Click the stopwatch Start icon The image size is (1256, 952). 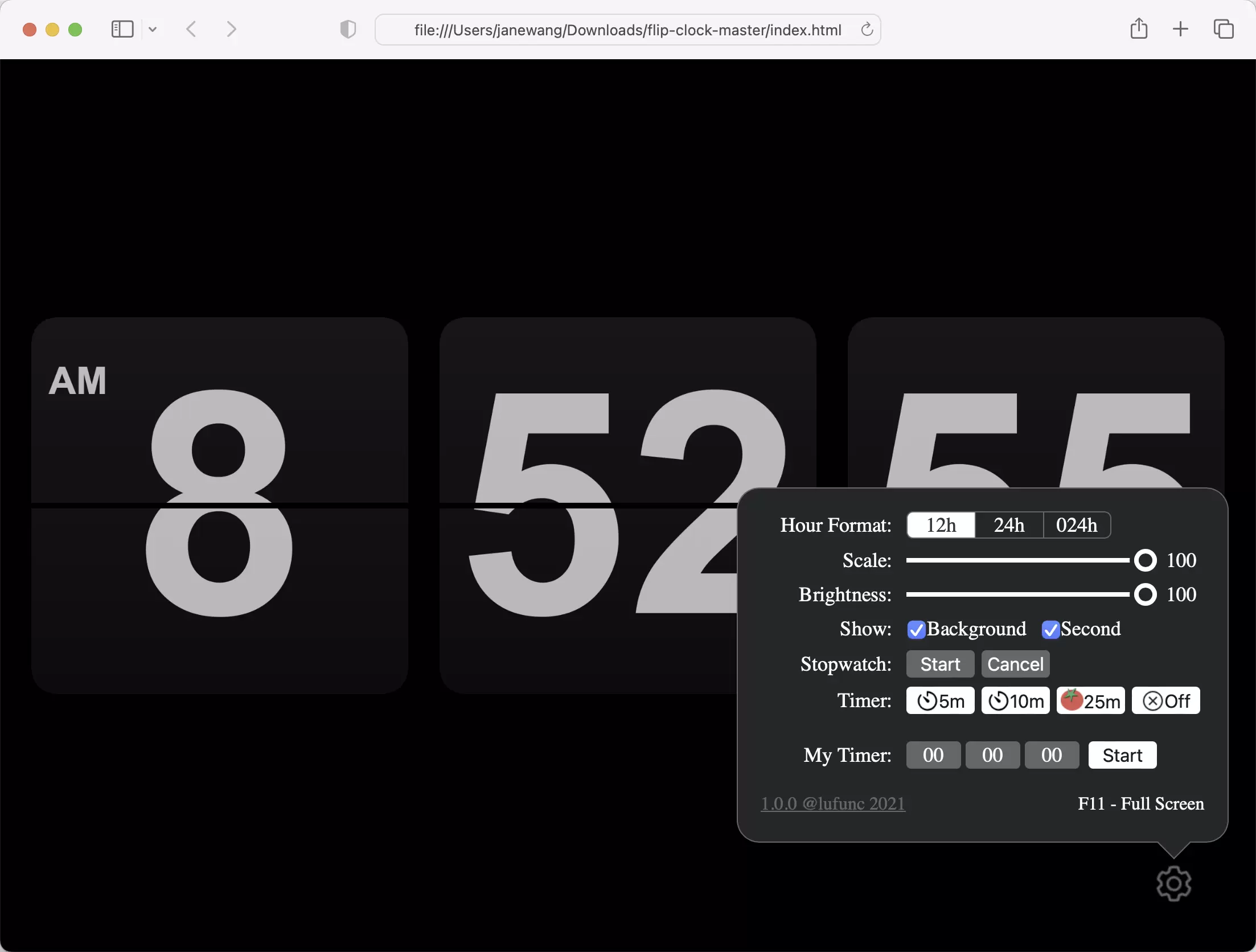coord(939,663)
